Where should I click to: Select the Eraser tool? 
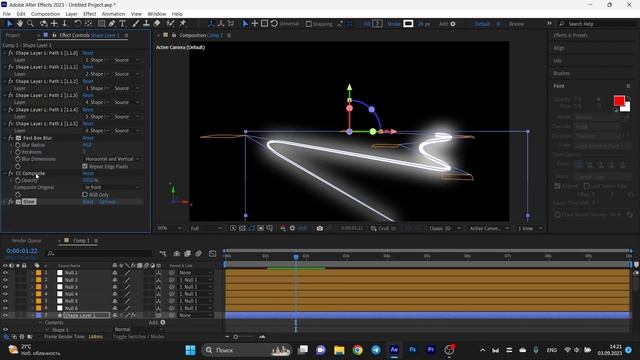pos(157,24)
